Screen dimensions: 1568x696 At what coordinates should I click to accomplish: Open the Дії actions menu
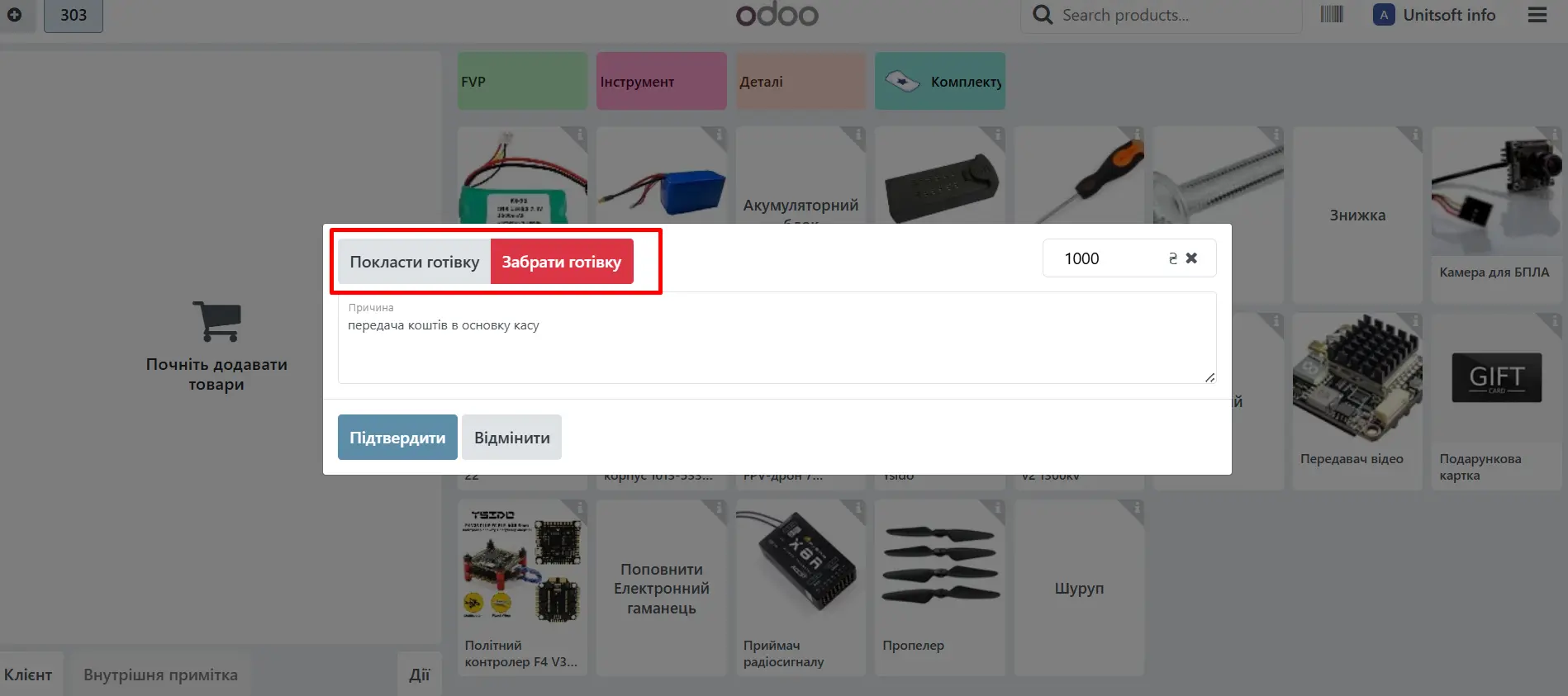[419, 675]
